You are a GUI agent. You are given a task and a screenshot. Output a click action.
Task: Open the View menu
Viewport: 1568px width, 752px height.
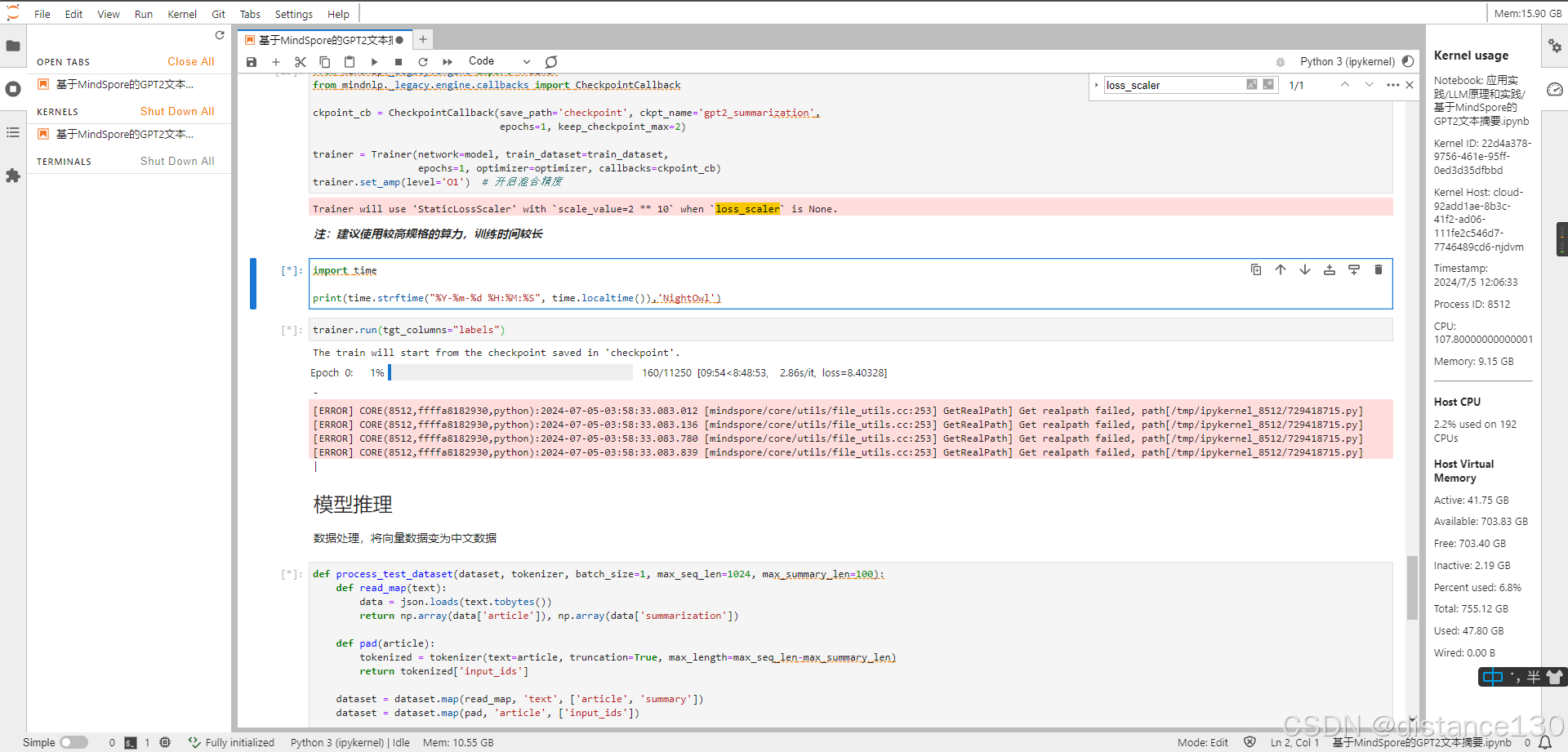pos(109,14)
